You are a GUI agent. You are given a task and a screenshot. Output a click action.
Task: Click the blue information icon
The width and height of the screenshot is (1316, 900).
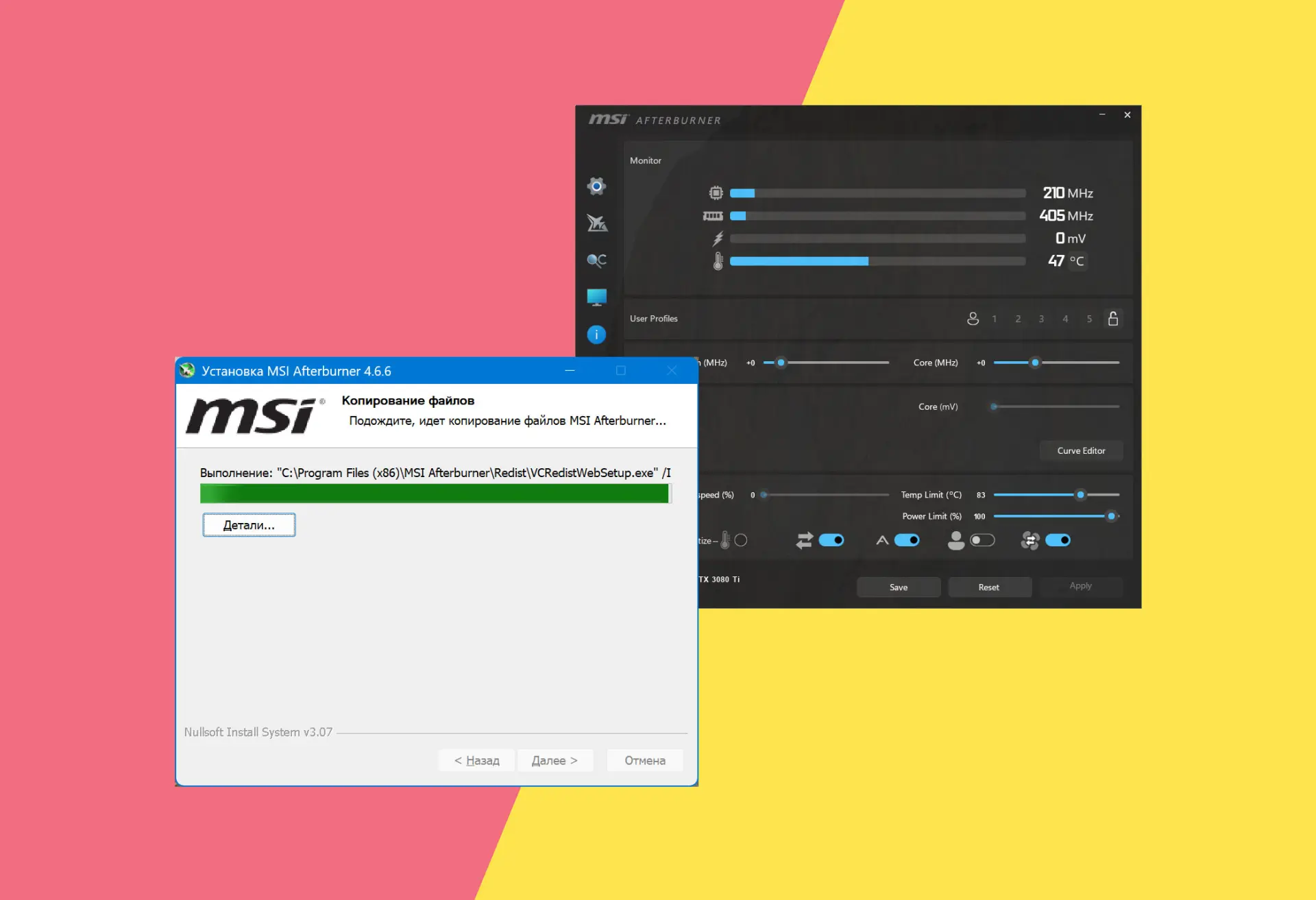click(x=596, y=335)
